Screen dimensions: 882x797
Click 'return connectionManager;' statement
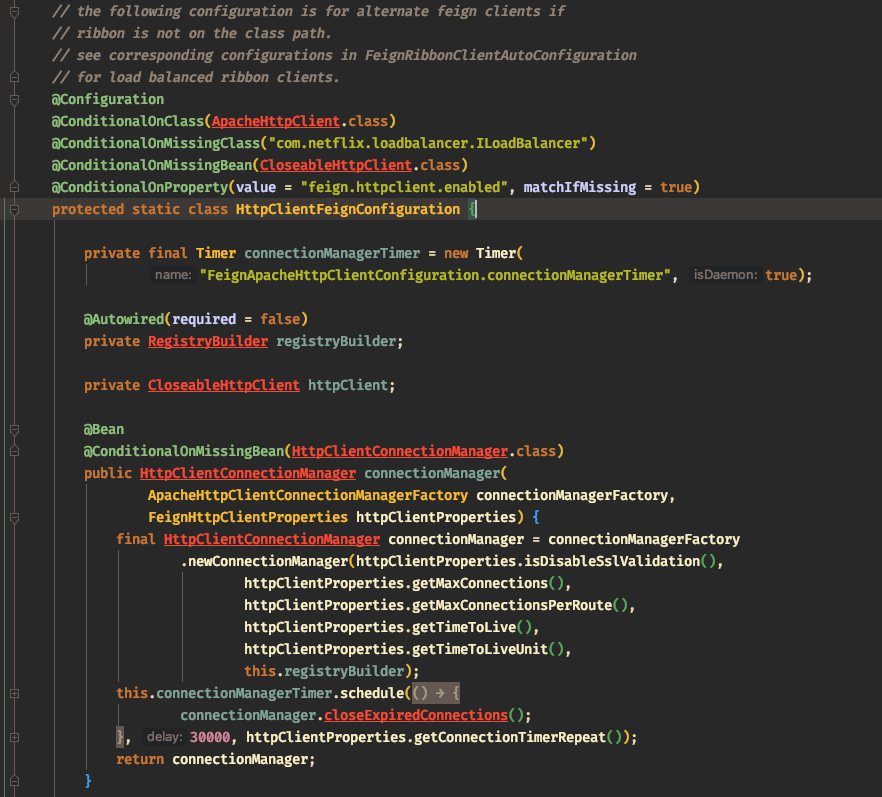coord(215,759)
